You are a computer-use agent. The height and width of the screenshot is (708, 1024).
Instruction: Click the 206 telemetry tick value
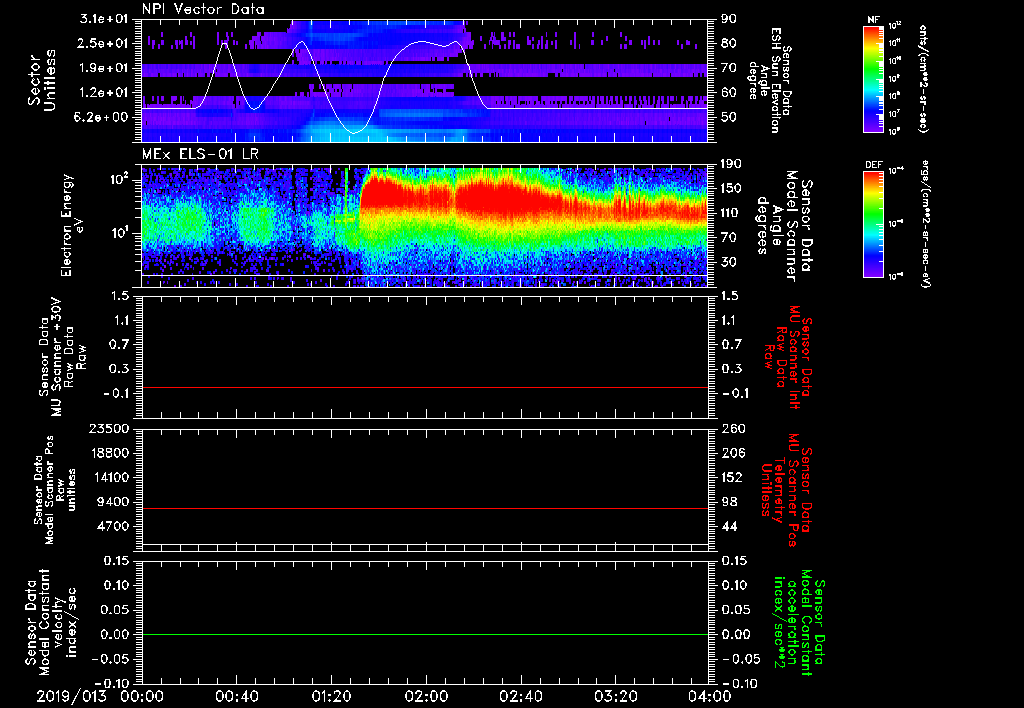point(732,453)
